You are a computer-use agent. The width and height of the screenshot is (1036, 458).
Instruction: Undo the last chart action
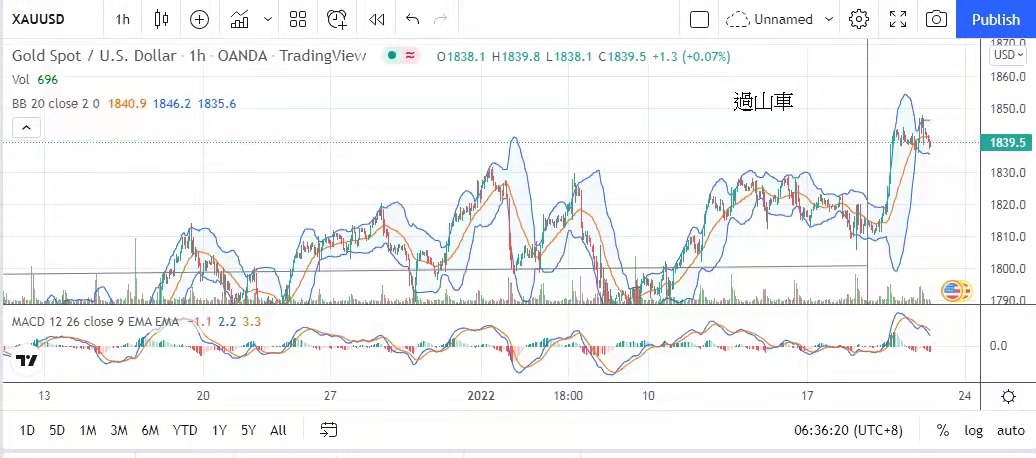click(x=412, y=19)
